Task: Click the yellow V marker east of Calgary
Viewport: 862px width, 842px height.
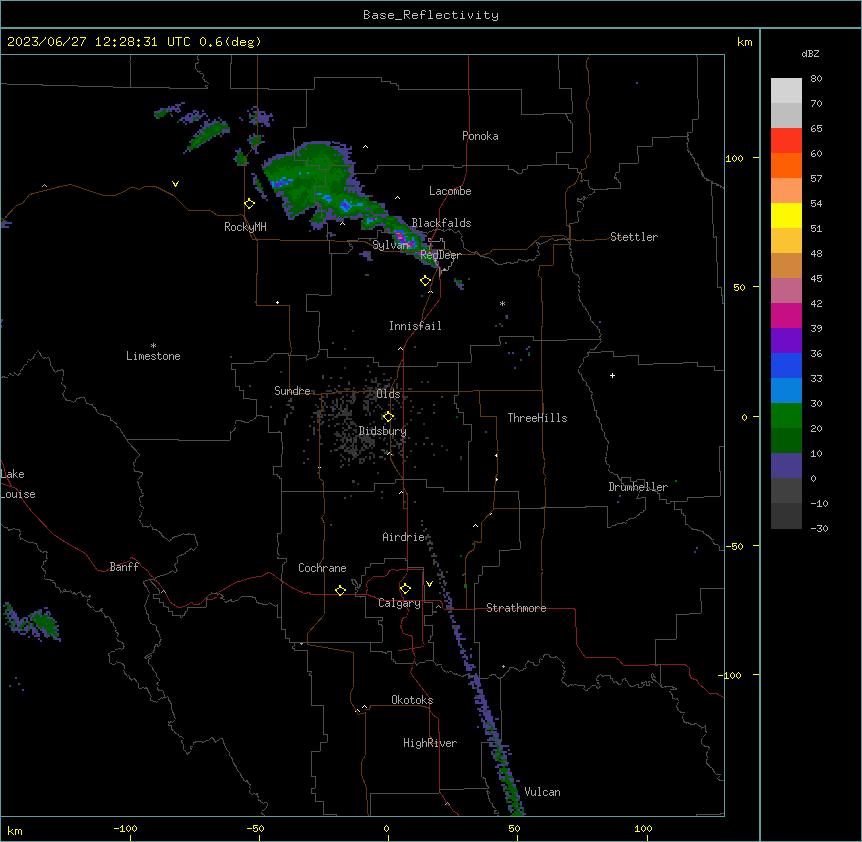Action: [429, 584]
